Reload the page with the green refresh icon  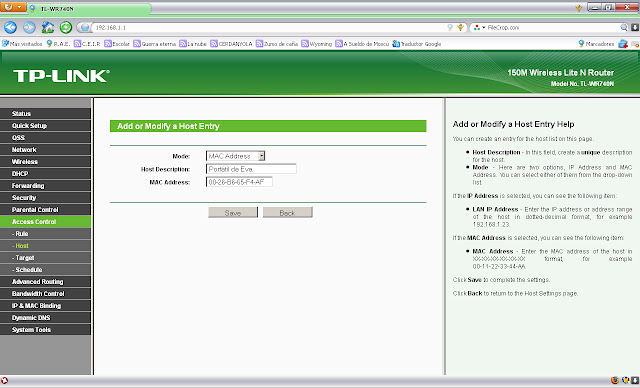(x=66, y=27)
